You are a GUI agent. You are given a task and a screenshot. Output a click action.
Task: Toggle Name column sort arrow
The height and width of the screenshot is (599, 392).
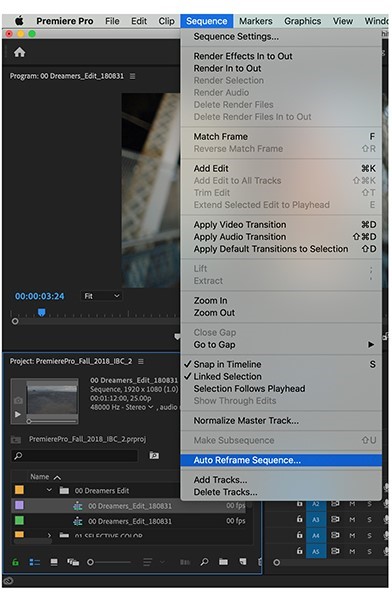click(57, 478)
